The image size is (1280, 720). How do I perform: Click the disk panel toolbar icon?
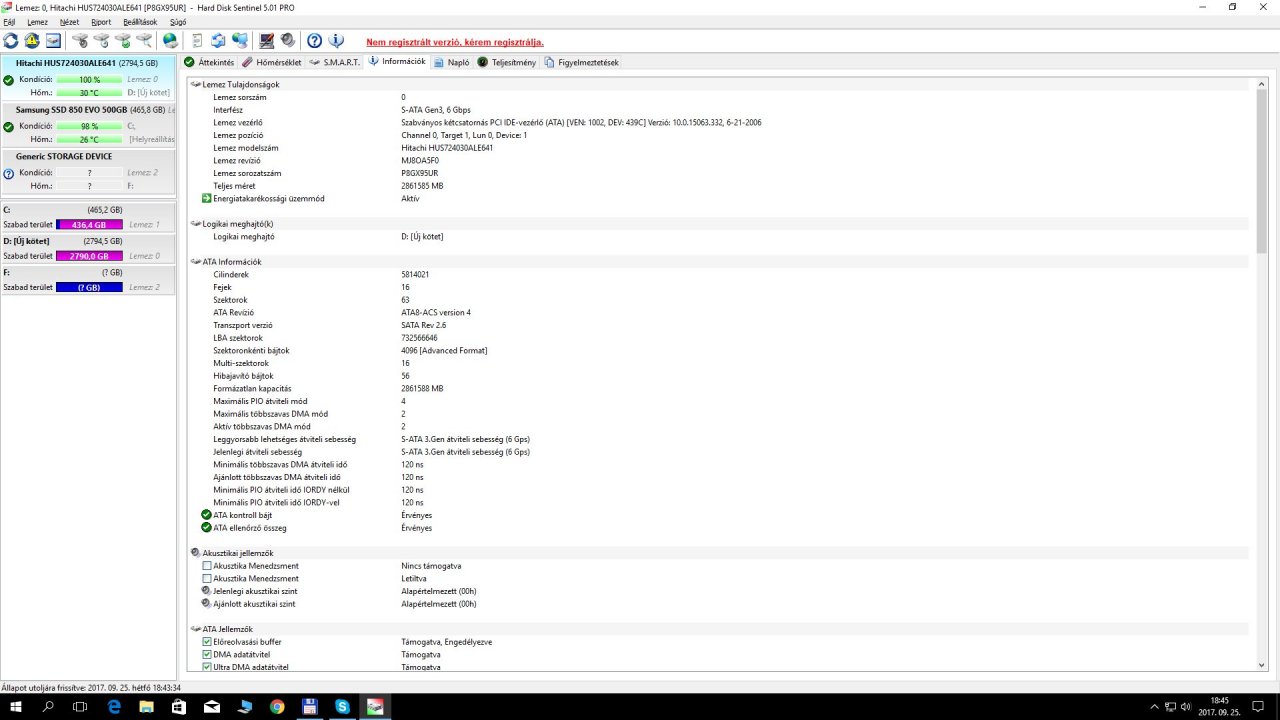[53, 41]
